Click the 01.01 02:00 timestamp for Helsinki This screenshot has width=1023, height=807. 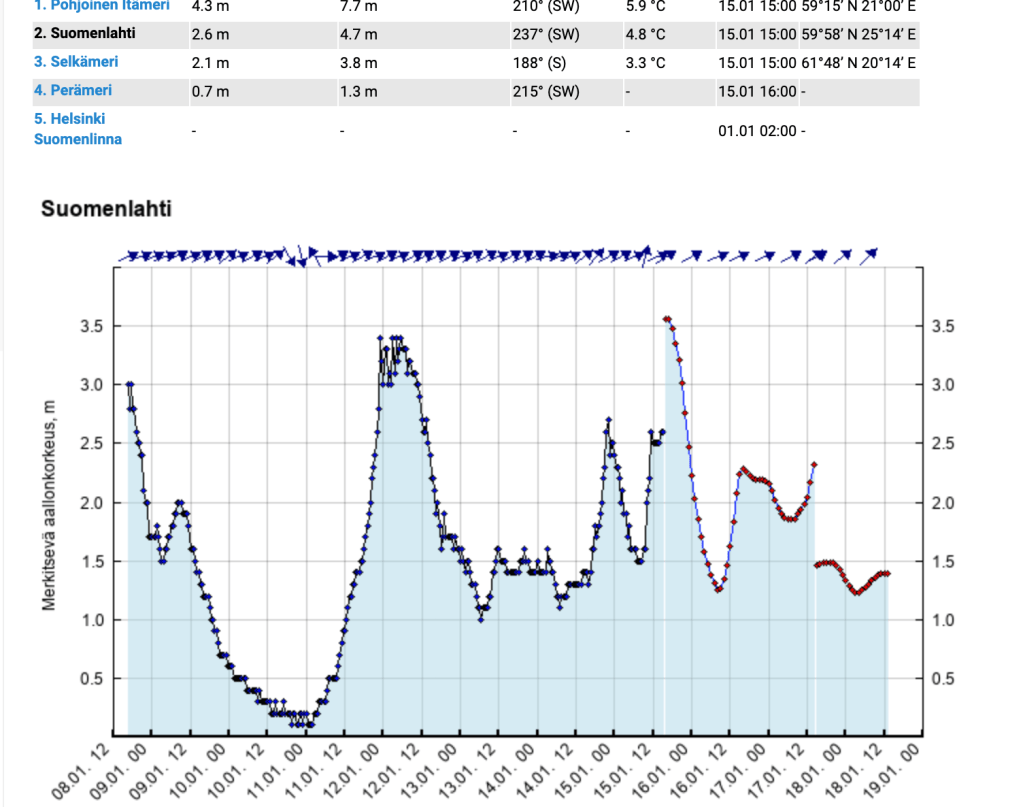tap(757, 130)
